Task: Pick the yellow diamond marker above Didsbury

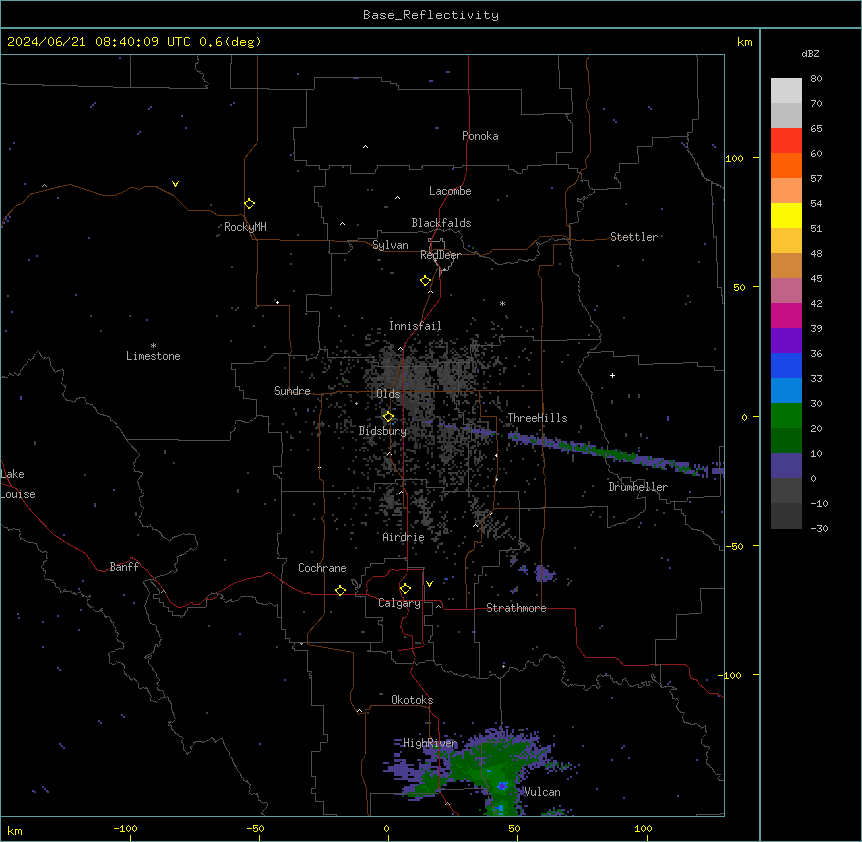Action: click(x=389, y=417)
